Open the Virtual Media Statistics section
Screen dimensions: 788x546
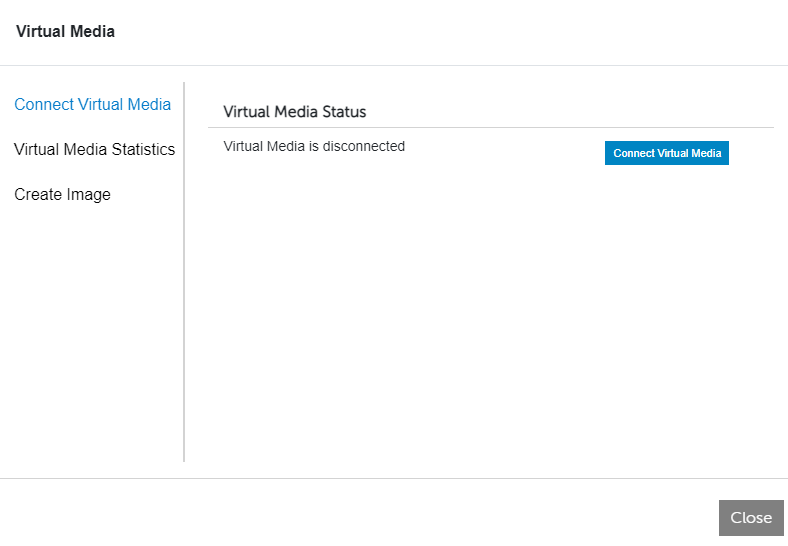click(94, 149)
